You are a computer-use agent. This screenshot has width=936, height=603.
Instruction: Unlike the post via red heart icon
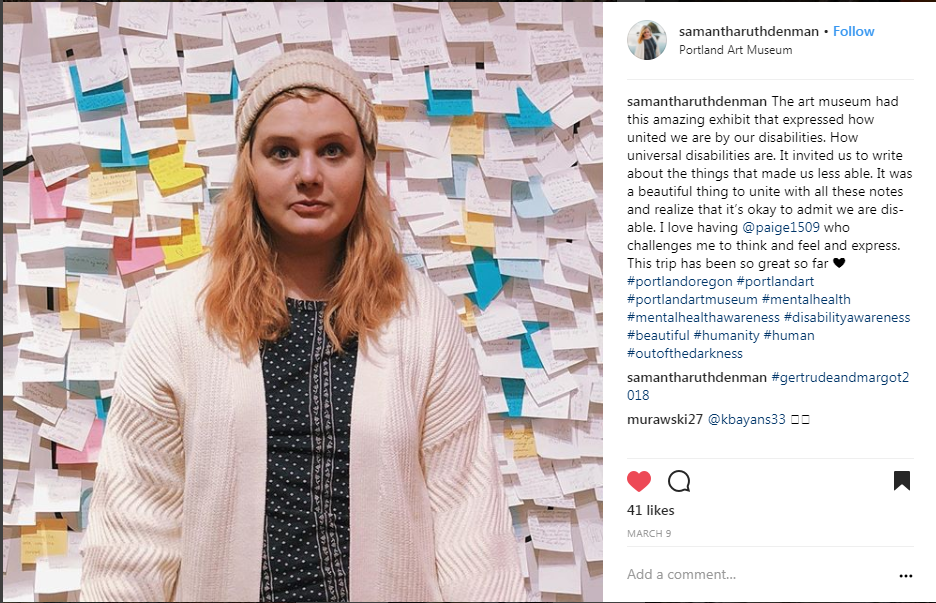tap(639, 481)
